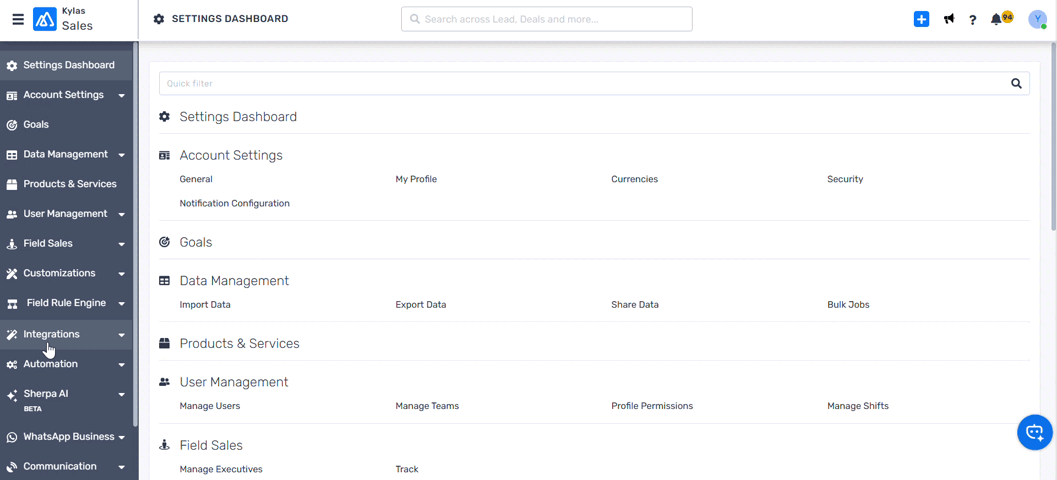Expand the Automation sidebar dropdown arrow
The image size is (1057, 480).
click(x=121, y=365)
